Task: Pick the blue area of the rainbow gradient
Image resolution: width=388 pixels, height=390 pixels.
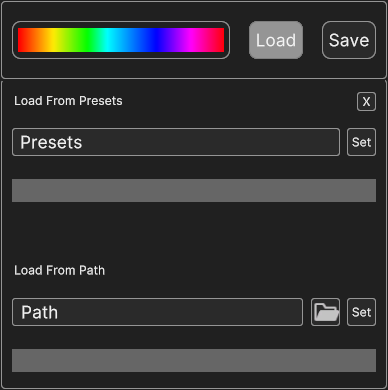Action: coord(155,40)
